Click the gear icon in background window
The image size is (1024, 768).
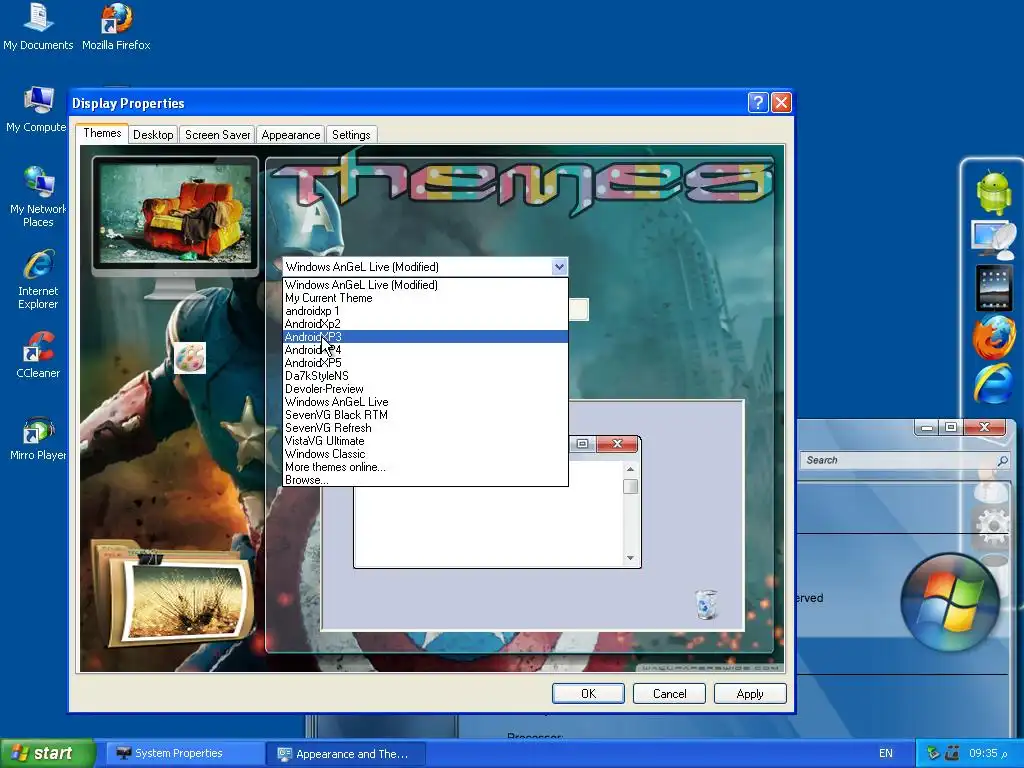point(993,526)
